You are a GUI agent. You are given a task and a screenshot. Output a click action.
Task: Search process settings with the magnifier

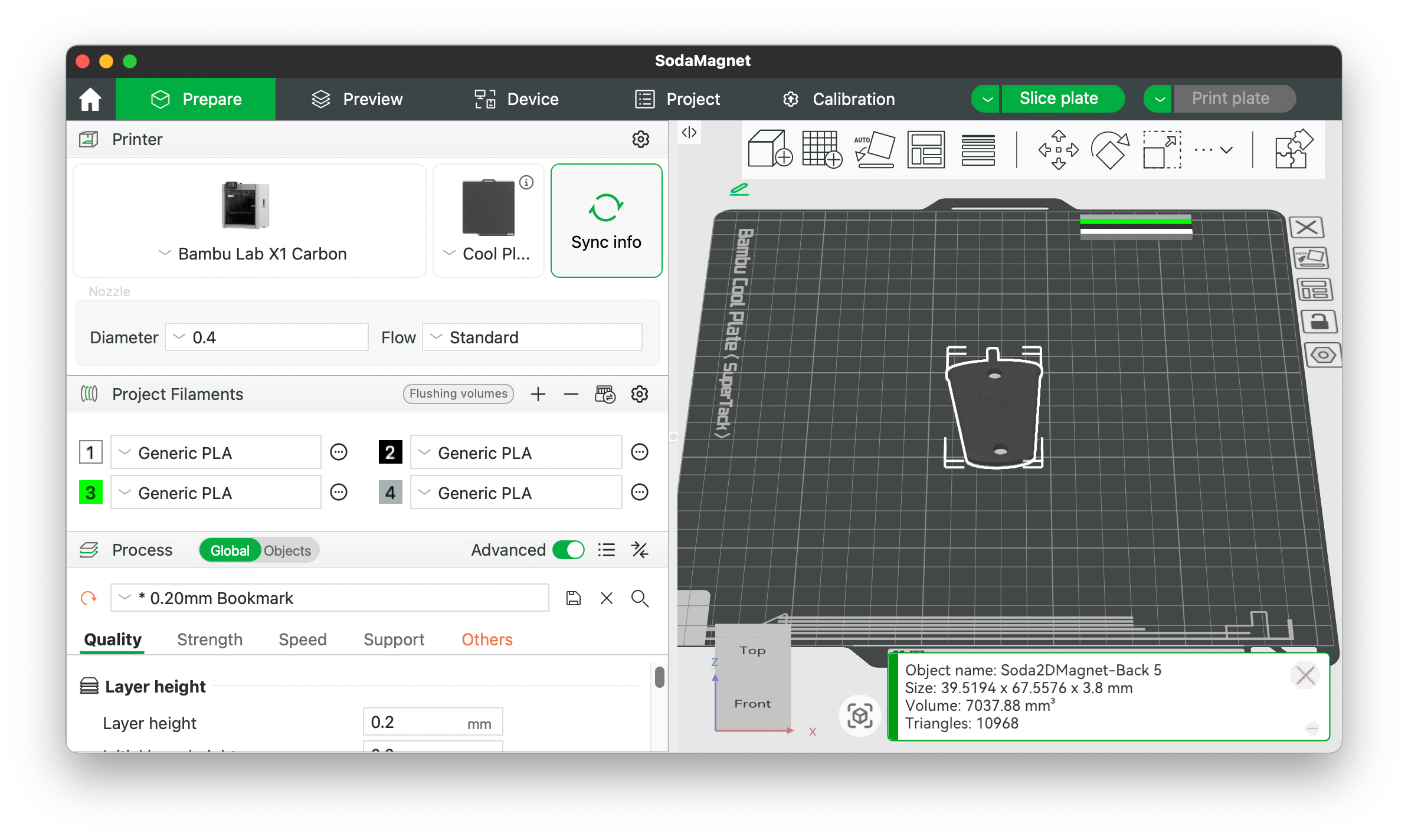click(x=640, y=598)
